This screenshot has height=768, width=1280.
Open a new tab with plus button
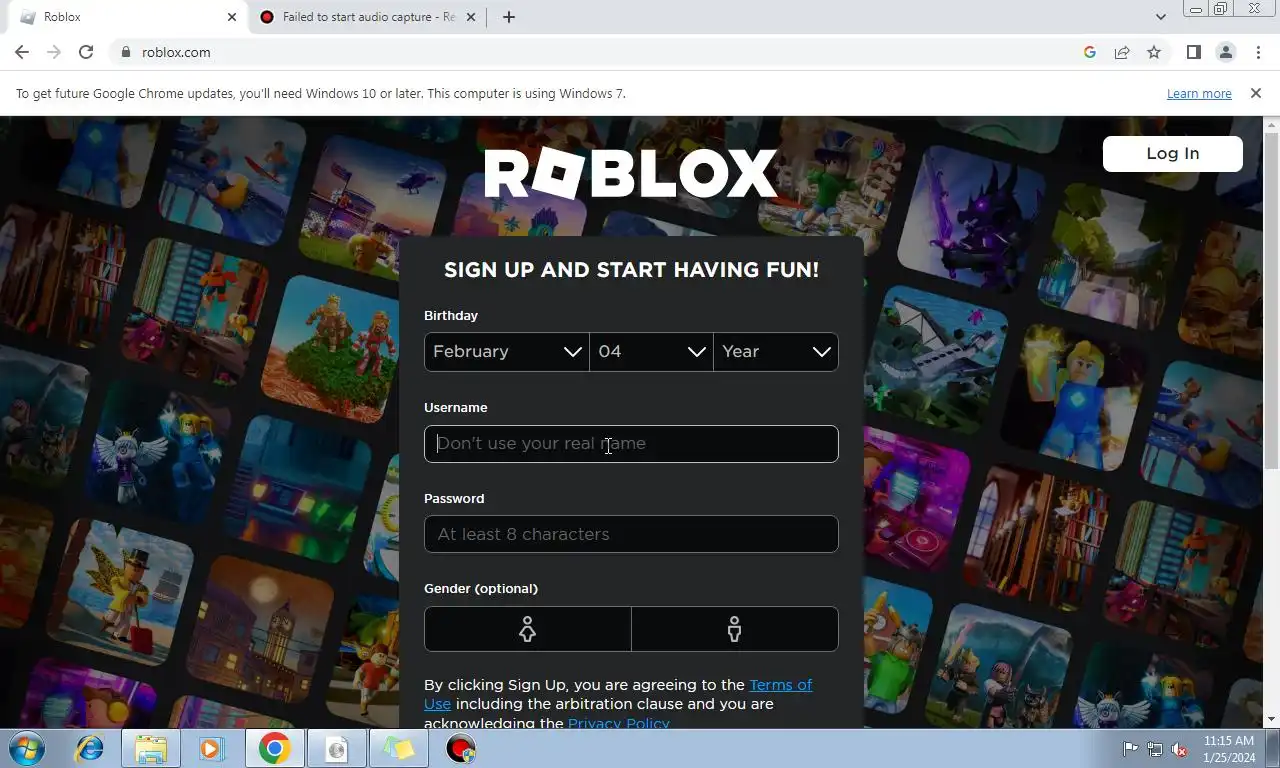pyautogui.click(x=508, y=17)
